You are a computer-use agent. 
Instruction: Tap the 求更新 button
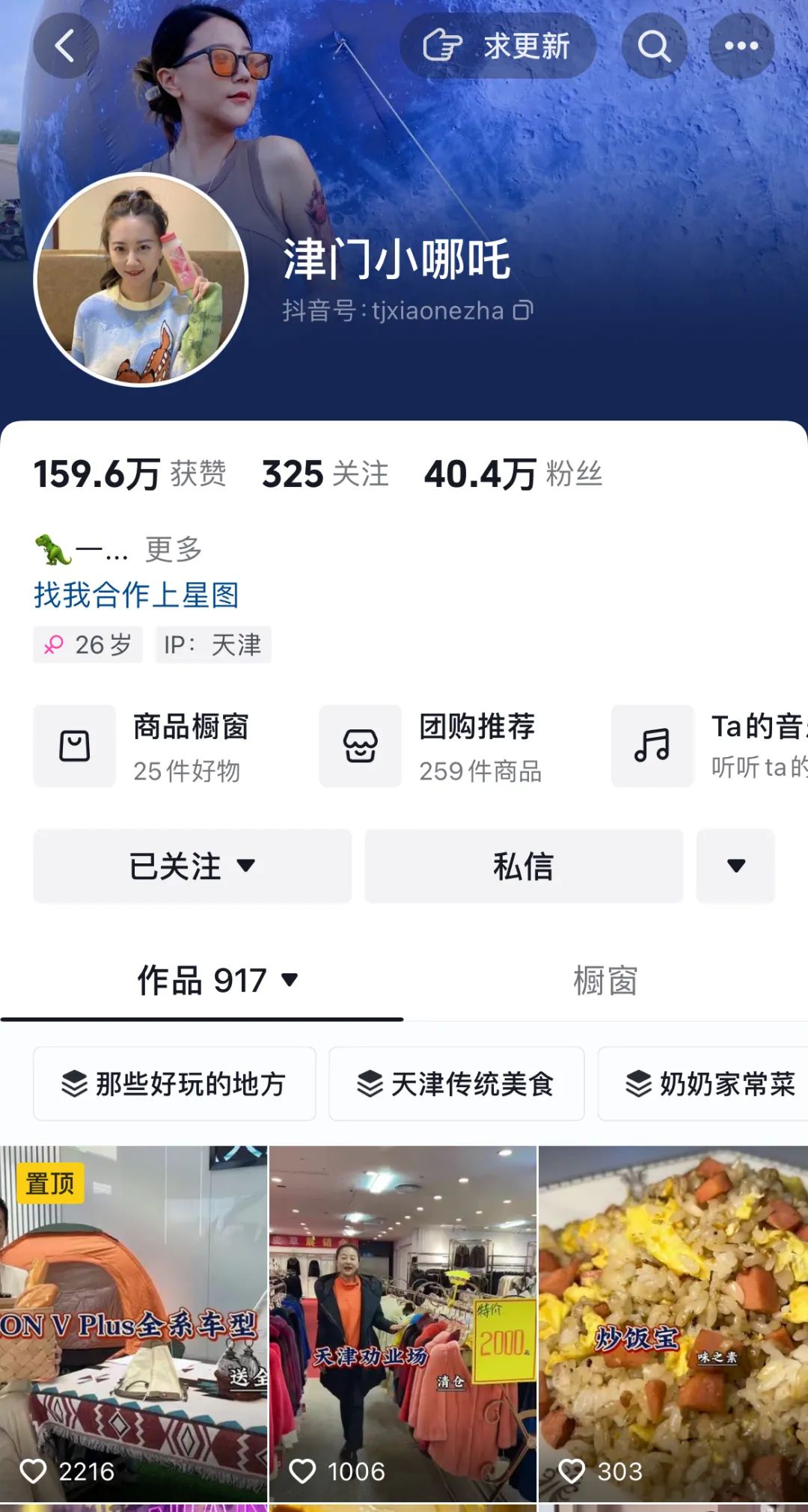tap(498, 46)
